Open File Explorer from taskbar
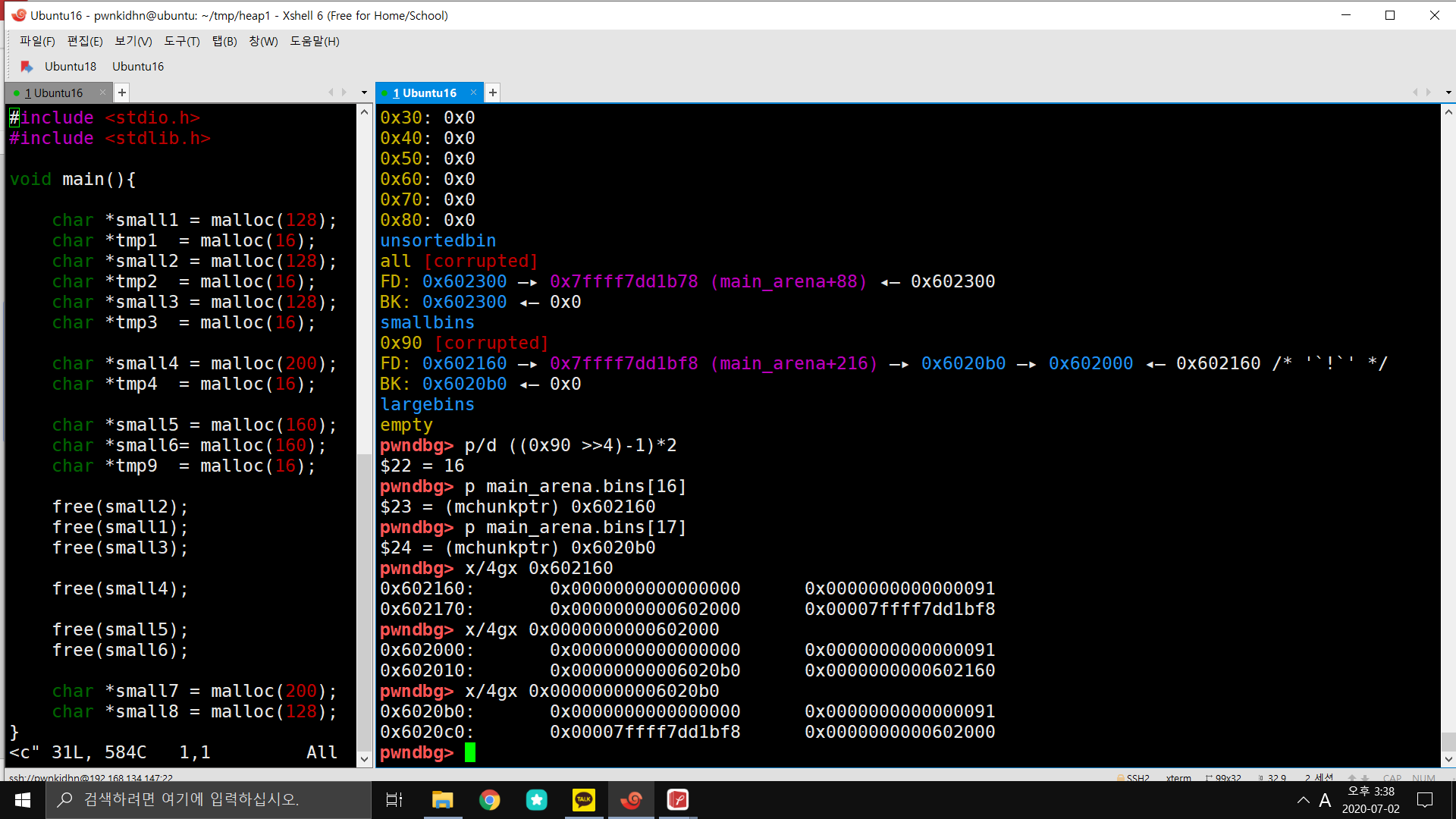Screen dimensions: 1456x819 pos(442,800)
